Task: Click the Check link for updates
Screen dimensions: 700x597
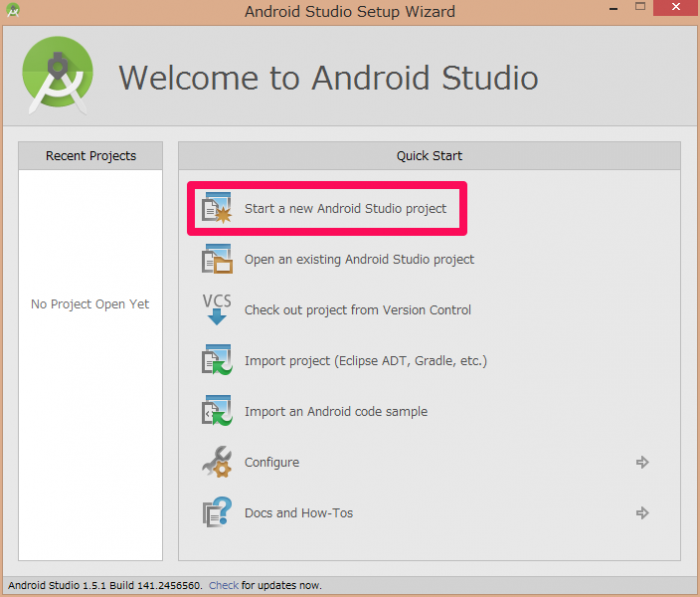Action: click(224, 585)
